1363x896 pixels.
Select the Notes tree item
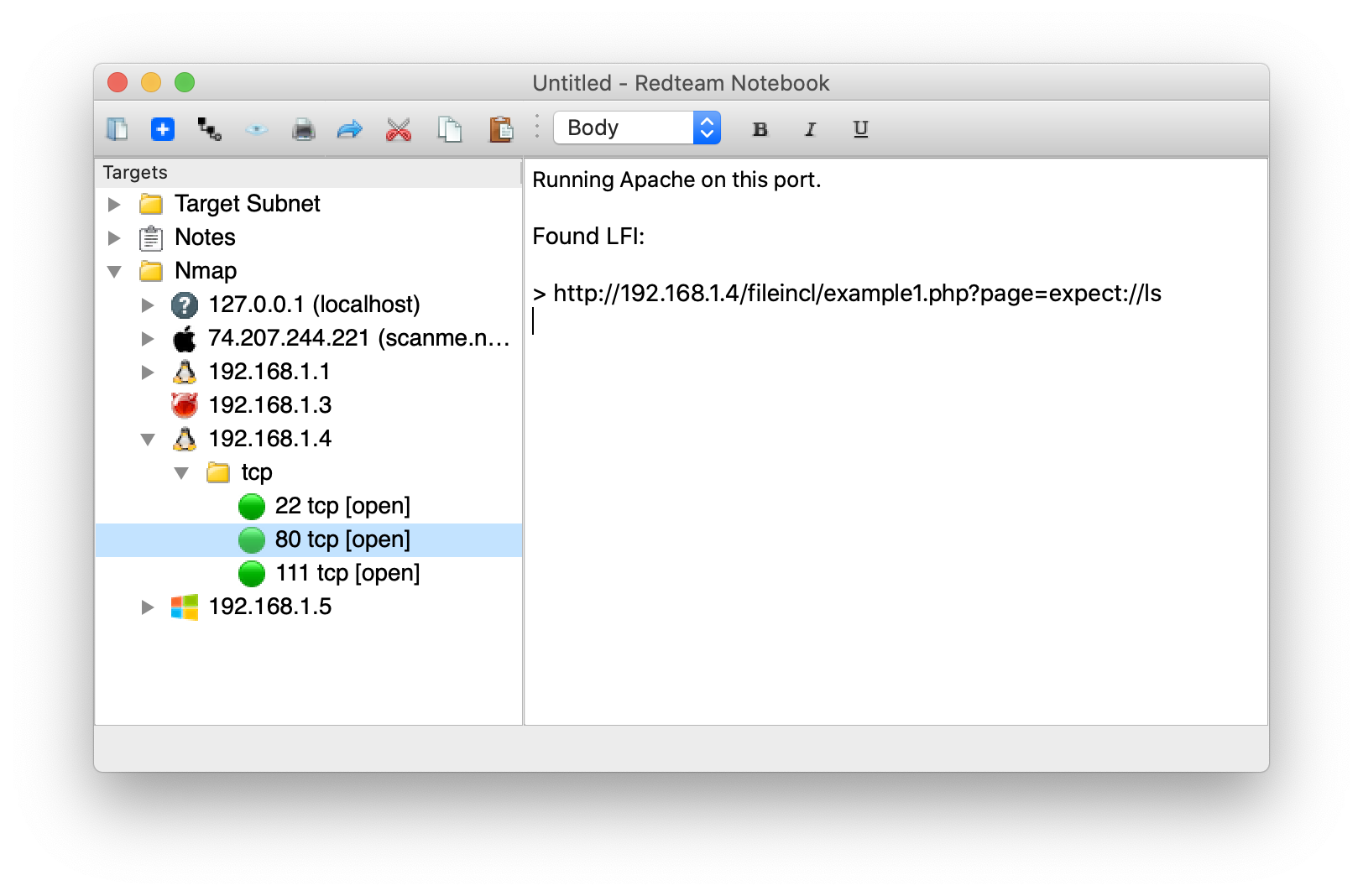pos(205,237)
